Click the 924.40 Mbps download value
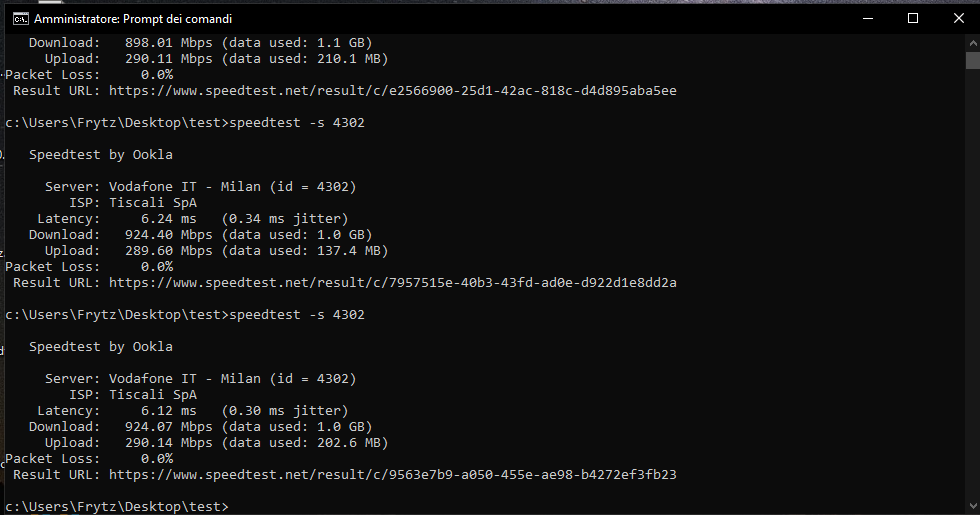Screen dimensions: 980x515 [169, 234]
